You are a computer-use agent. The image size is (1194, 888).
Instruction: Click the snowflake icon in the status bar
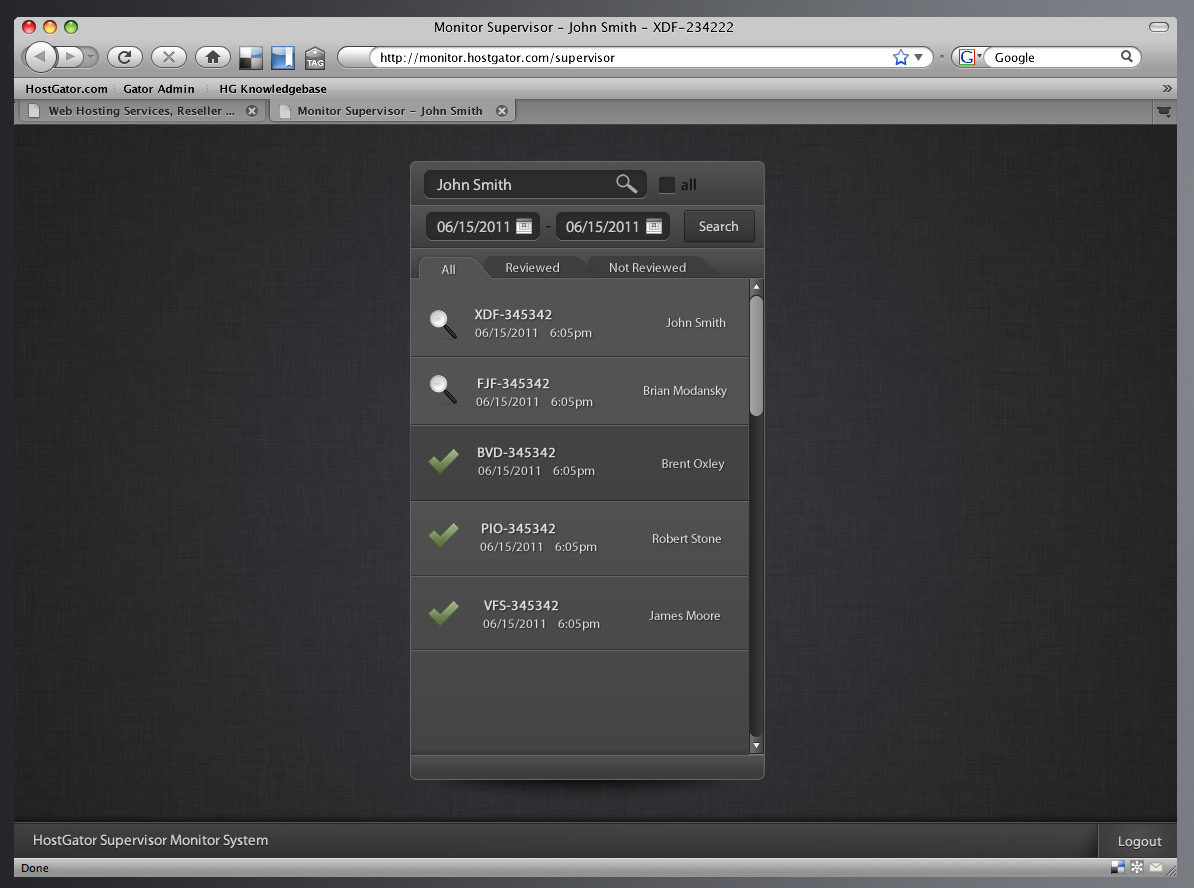[1137, 867]
